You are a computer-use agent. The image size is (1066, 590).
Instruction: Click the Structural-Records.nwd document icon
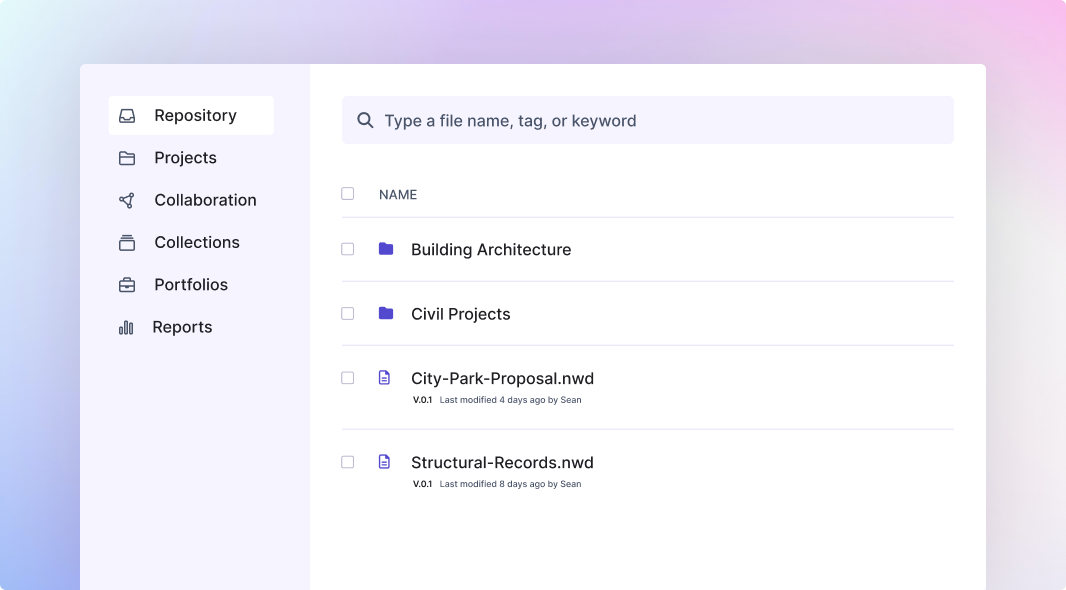click(384, 462)
